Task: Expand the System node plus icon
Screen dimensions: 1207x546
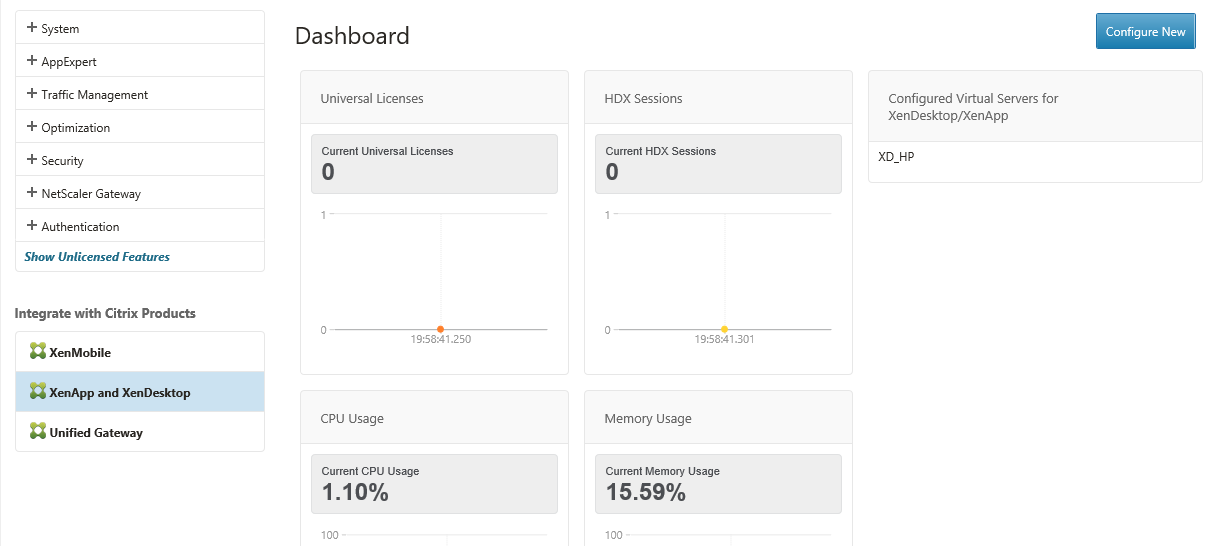Action: click(x=32, y=28)
